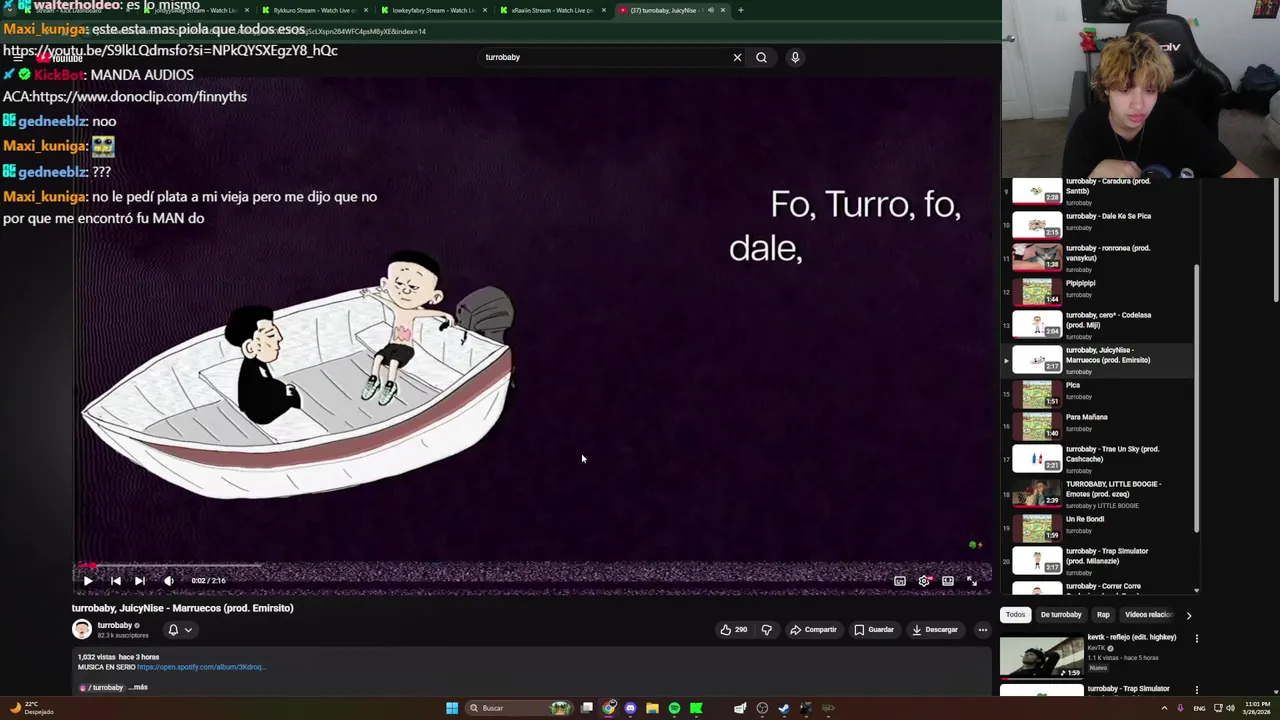Click the YouTube search magnifier button
Image resolution: width=1280 pixels, height=720 pixels.
point(761,57)
